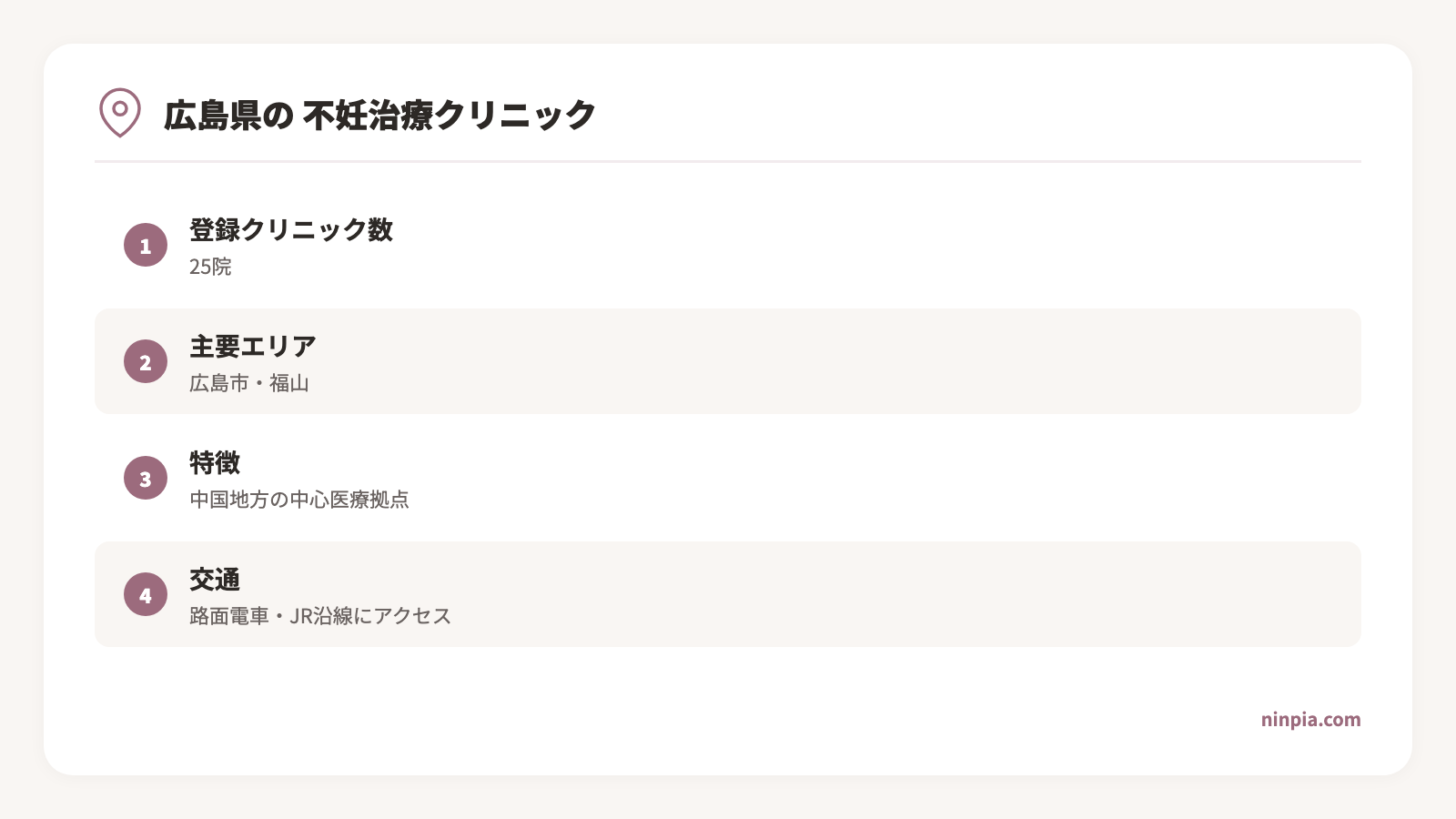1456x819 pixels.
Task: Click 広島県の in the title
Action: point(228,116)
